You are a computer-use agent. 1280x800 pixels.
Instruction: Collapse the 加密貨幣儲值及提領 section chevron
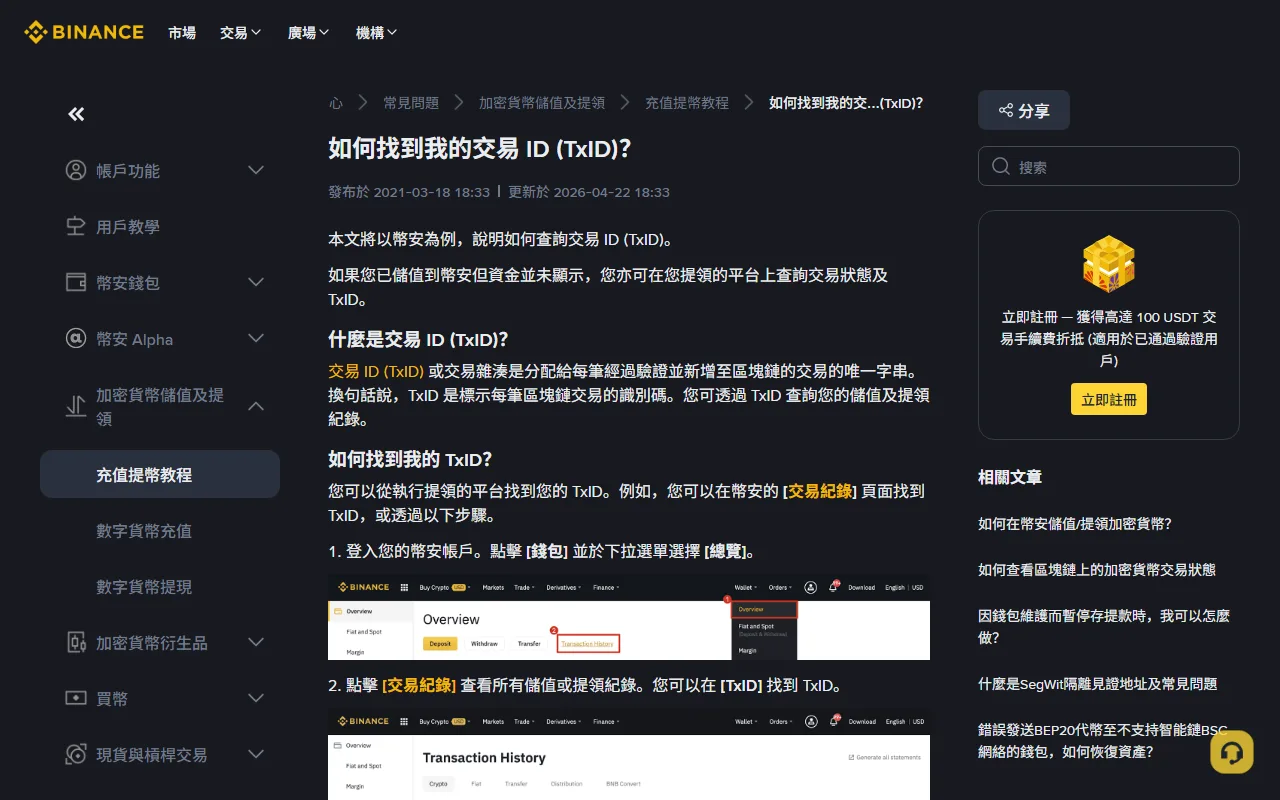(x=256, y=406)
